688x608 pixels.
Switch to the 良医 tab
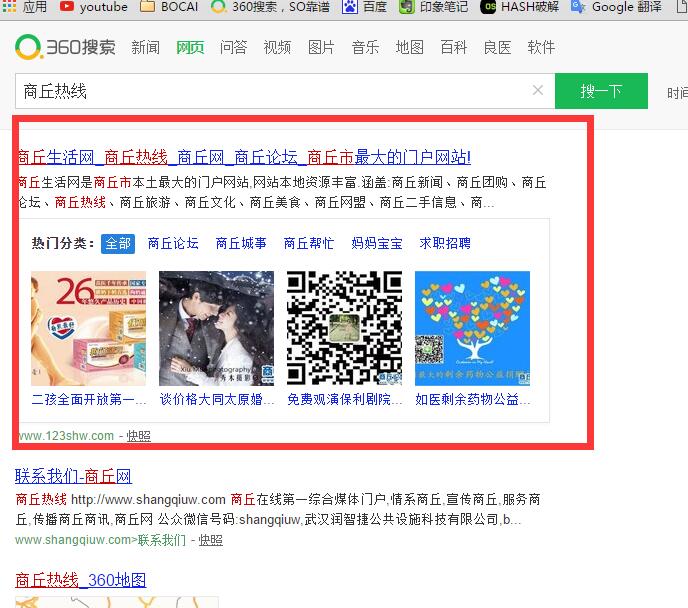point(497,47)
